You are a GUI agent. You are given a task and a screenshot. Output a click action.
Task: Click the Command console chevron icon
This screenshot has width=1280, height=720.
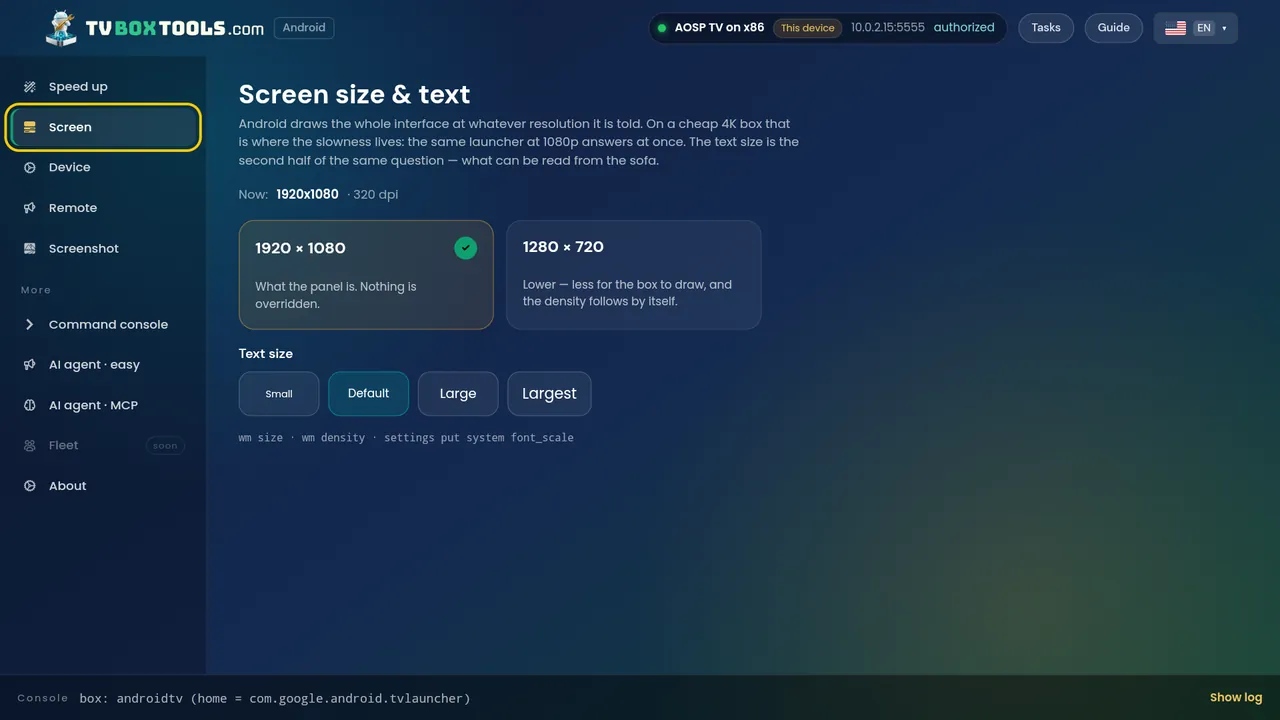click(x=30, y=324)
